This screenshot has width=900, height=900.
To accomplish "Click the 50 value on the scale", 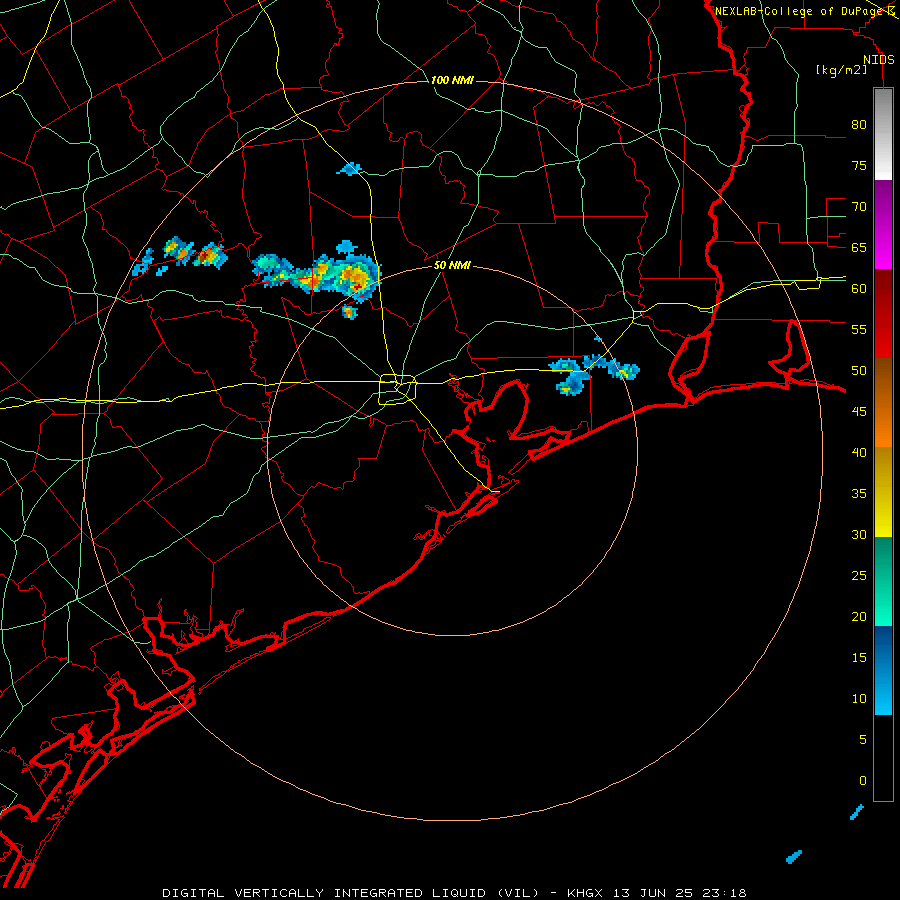I will [859, 371].
